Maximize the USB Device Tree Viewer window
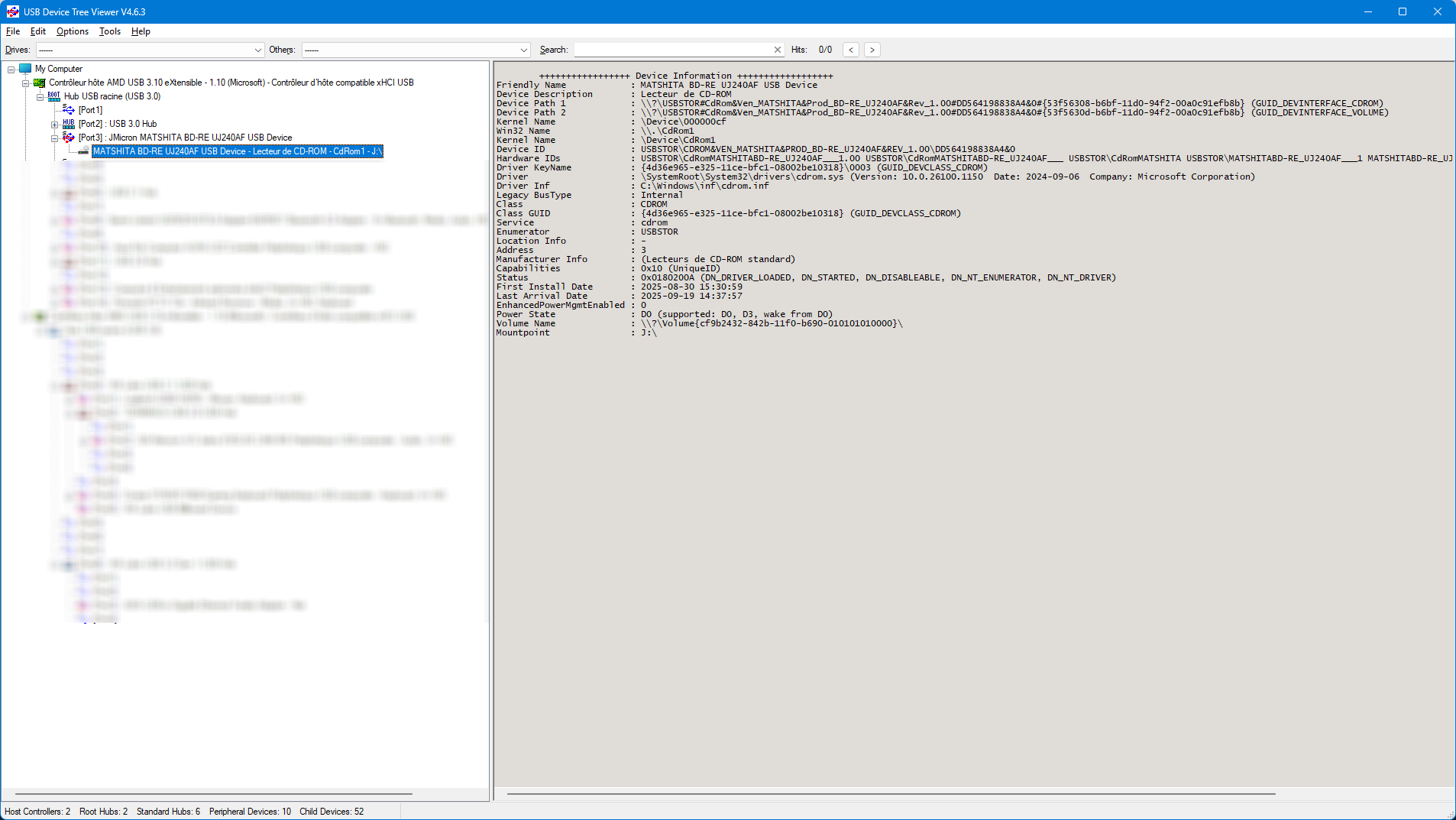 pos(1403,11)
